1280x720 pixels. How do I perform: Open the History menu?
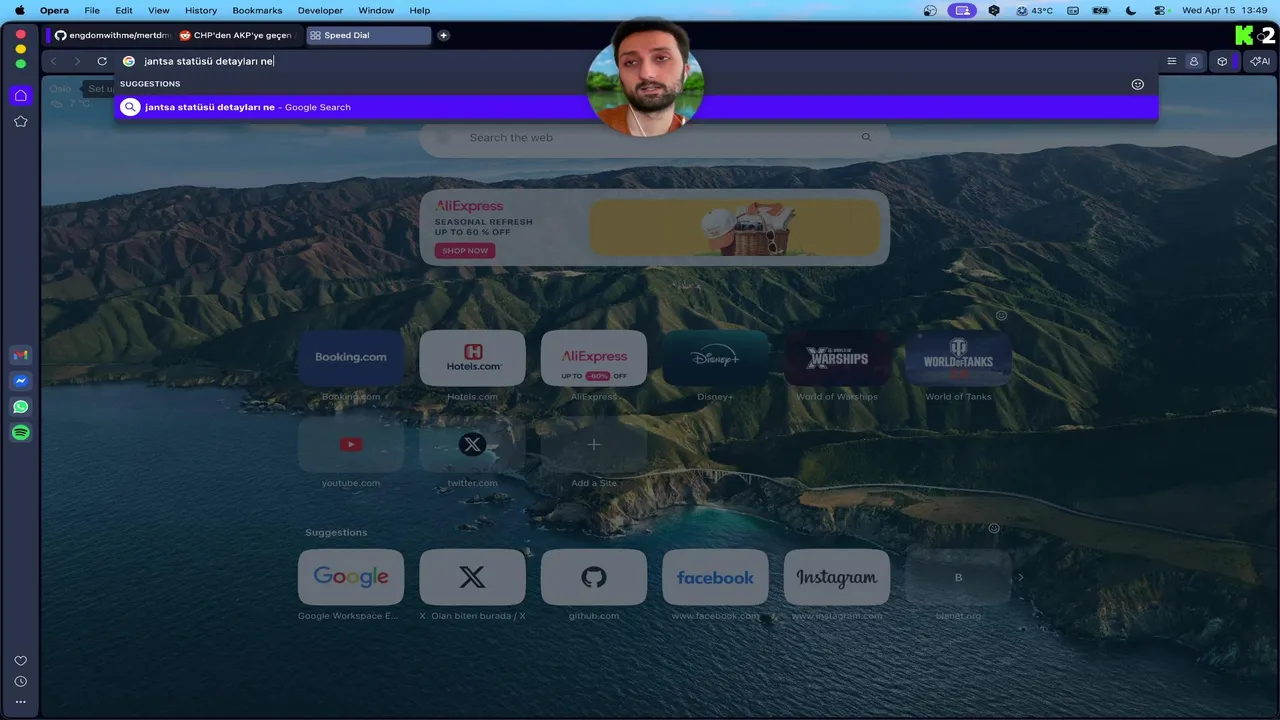tap(201, 10)
